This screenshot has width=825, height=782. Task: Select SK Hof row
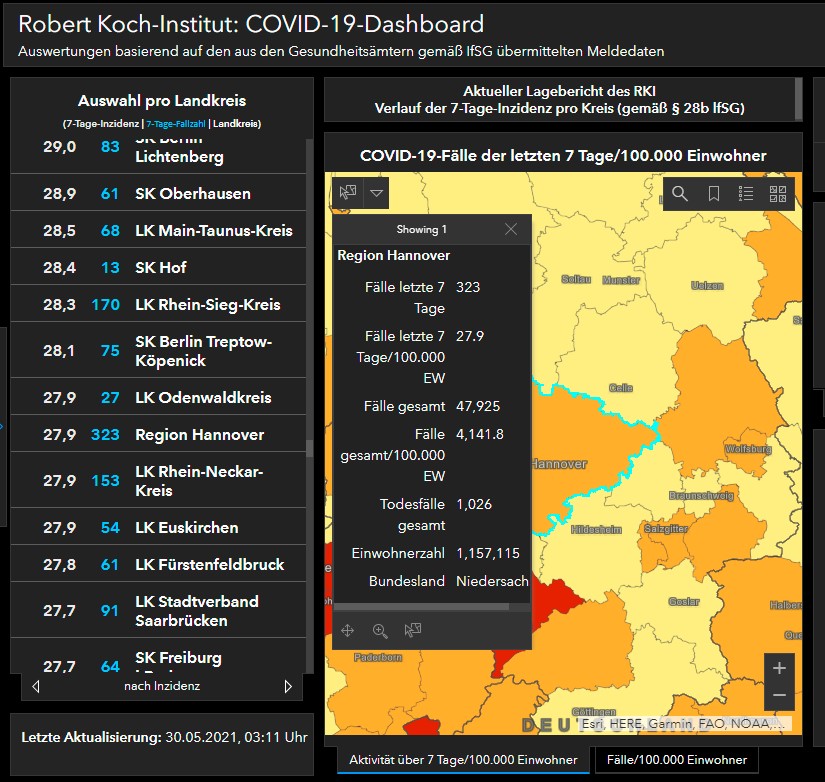coord(158,267)
